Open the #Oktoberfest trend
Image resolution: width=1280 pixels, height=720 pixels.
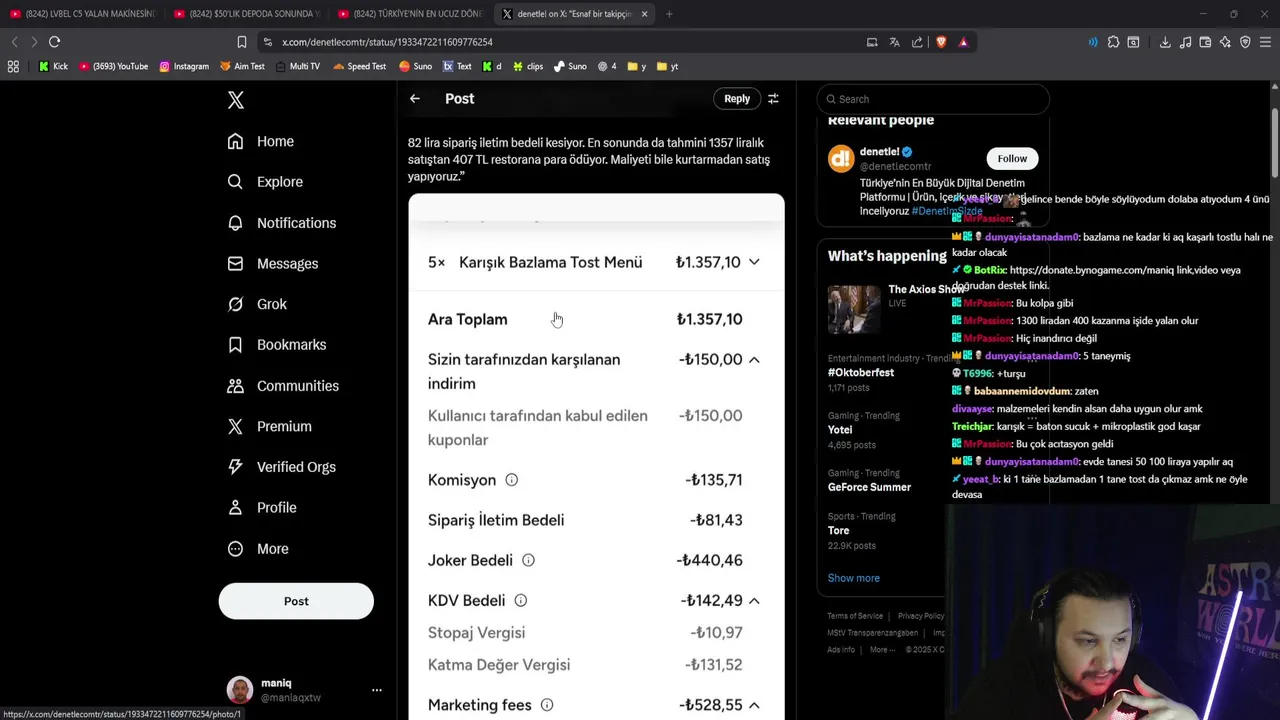click(860, 372)
